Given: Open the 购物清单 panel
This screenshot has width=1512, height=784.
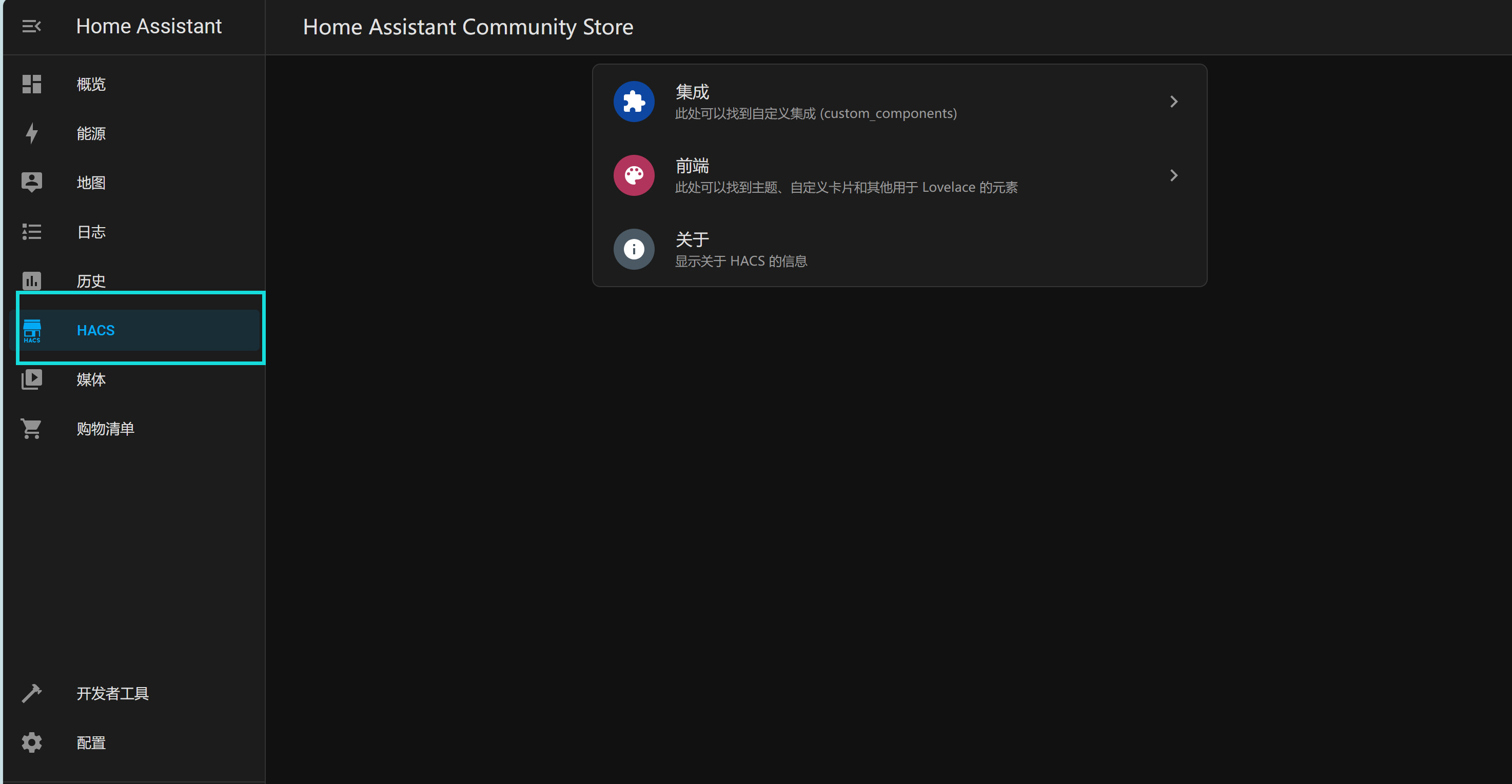Looking at the screenshot, I should [x=105, y=428].
